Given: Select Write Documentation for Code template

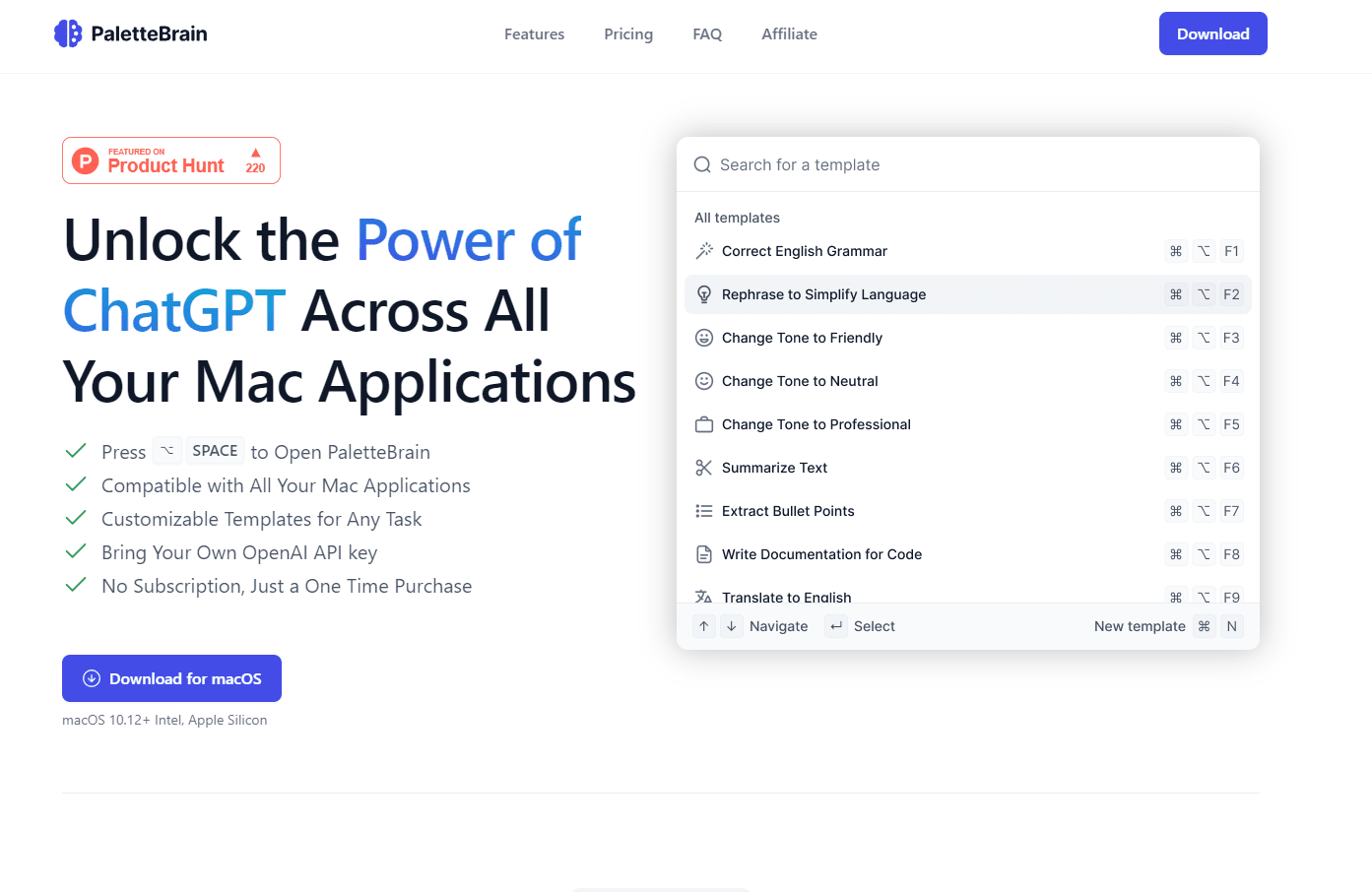Looking at the screenshot, I should click(x=968, y=554).
